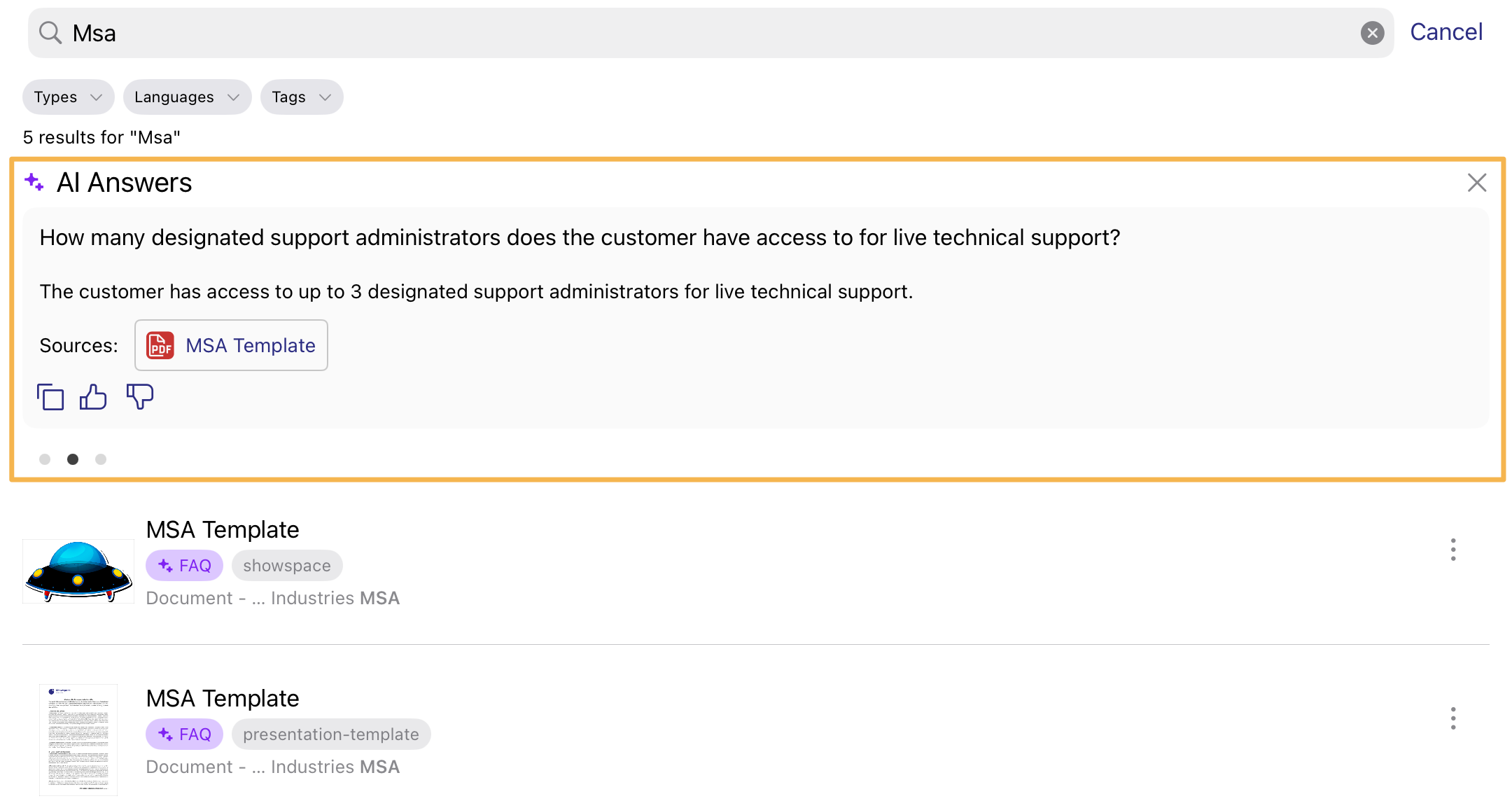
Task: Open the MSA Template source document
Action: click(249, 344)
